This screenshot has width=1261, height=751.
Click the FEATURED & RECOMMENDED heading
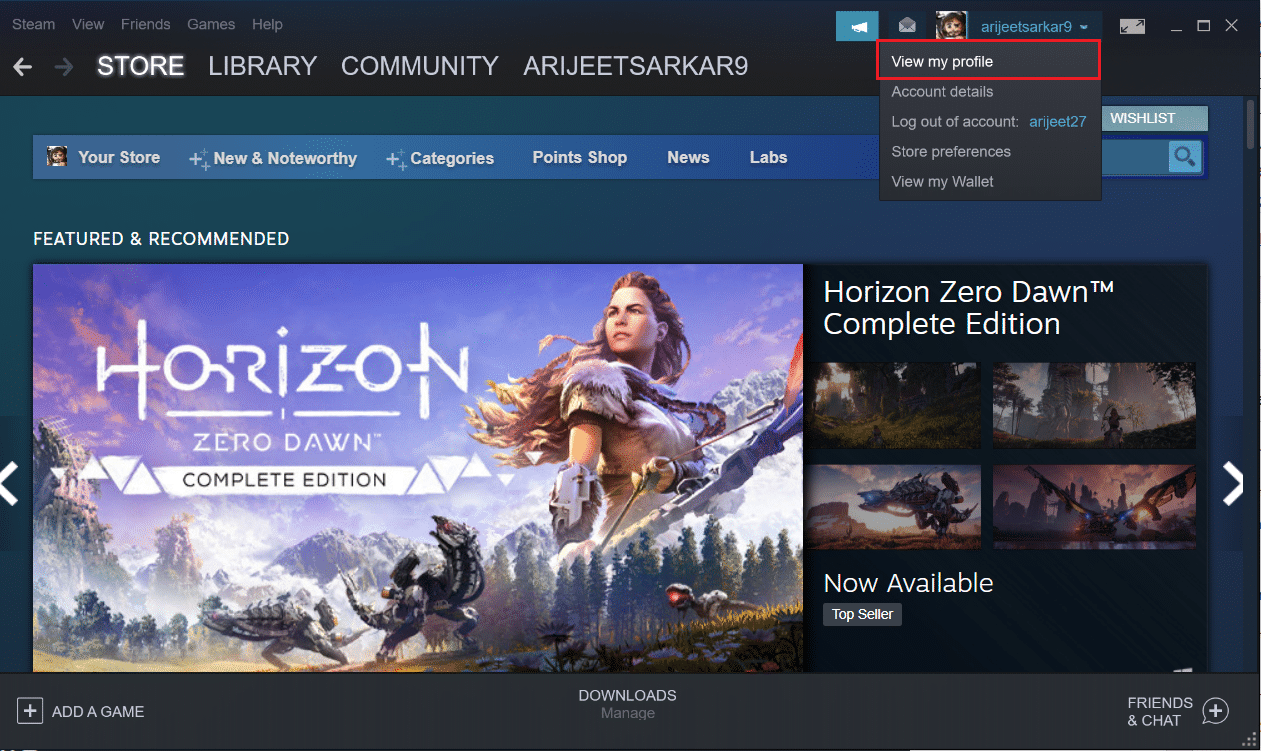click(x=161, y=239)
